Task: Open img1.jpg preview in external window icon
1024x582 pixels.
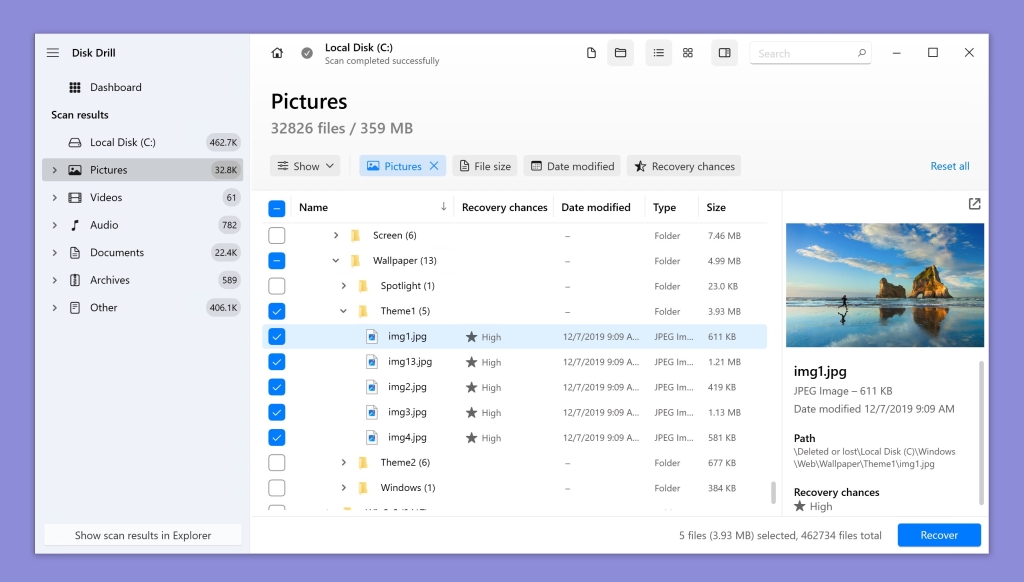Action: click(973, 203)
